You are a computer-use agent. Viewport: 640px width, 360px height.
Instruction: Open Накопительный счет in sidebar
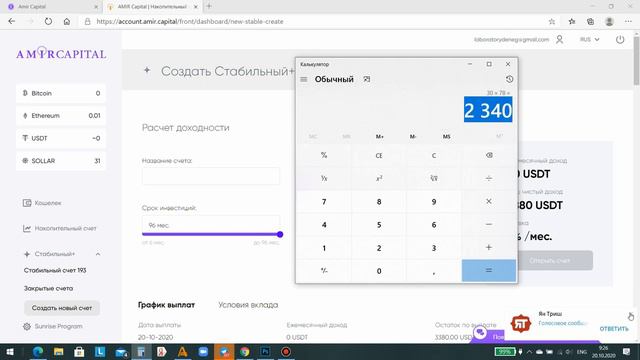coord(60,228)
